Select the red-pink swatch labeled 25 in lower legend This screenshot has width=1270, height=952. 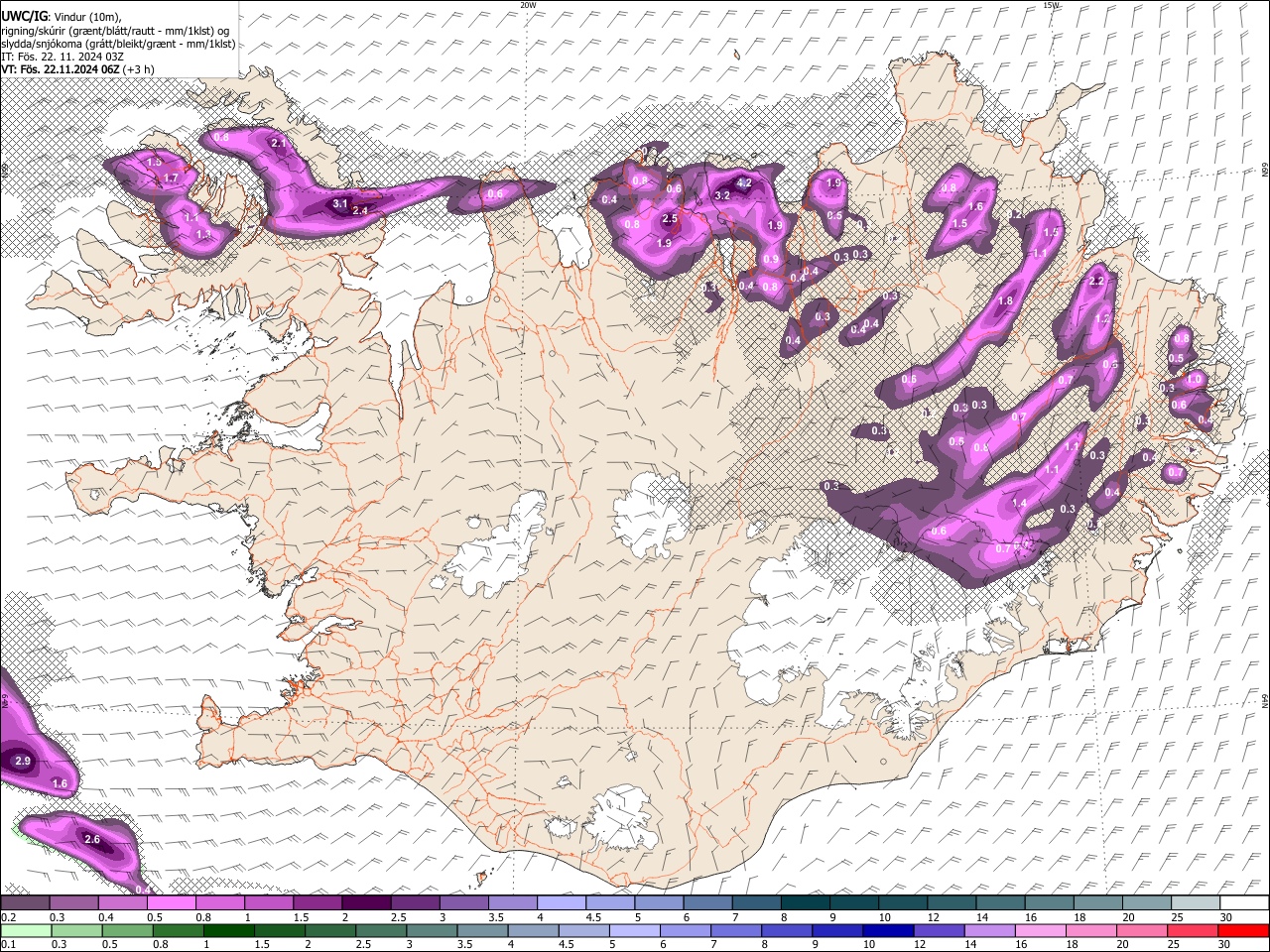1191,931
